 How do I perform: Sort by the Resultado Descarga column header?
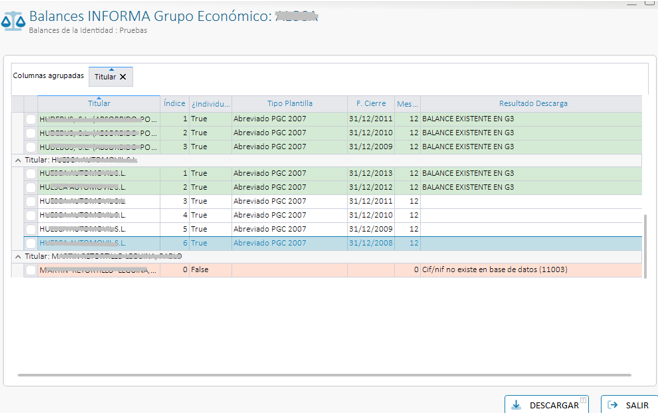pos(533,103)
